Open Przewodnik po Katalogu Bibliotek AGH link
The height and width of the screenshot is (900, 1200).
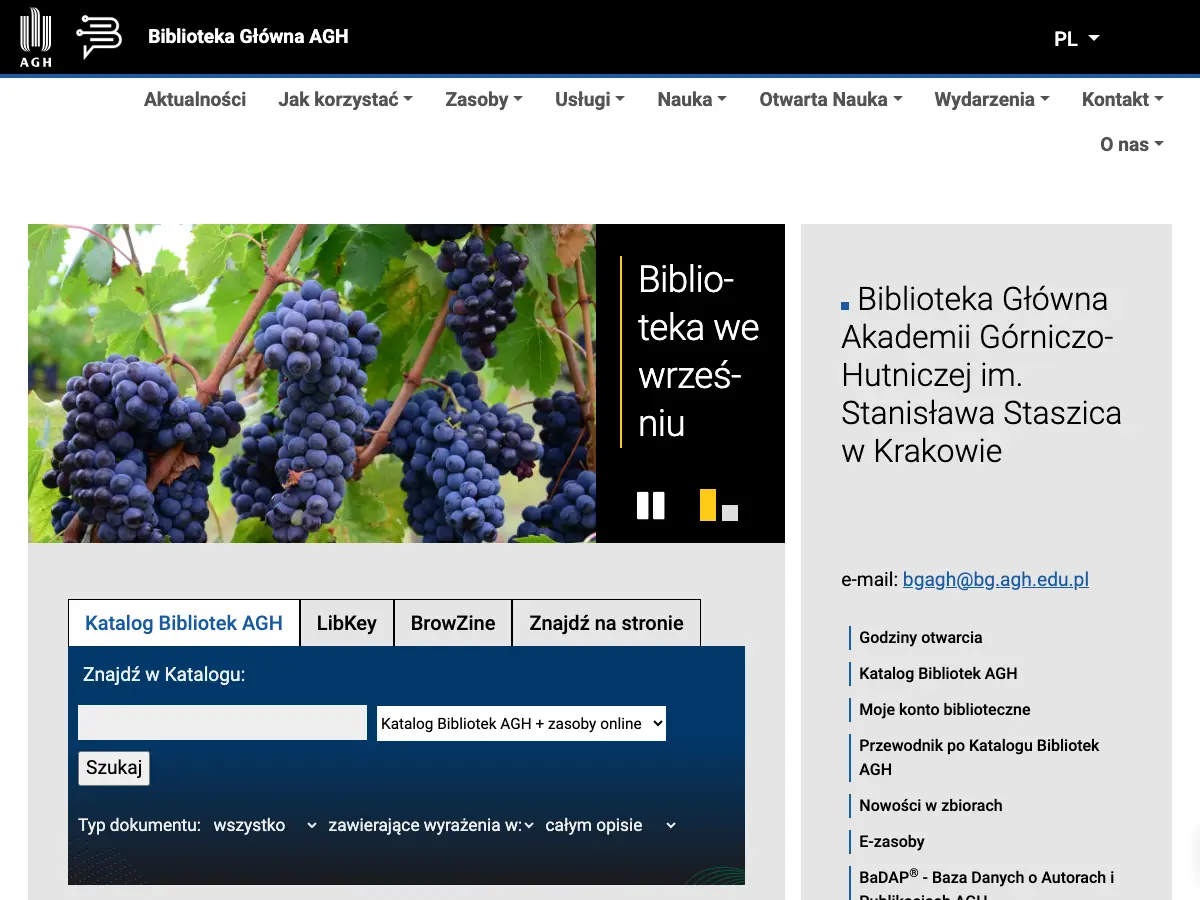click(x=979, y=757)
